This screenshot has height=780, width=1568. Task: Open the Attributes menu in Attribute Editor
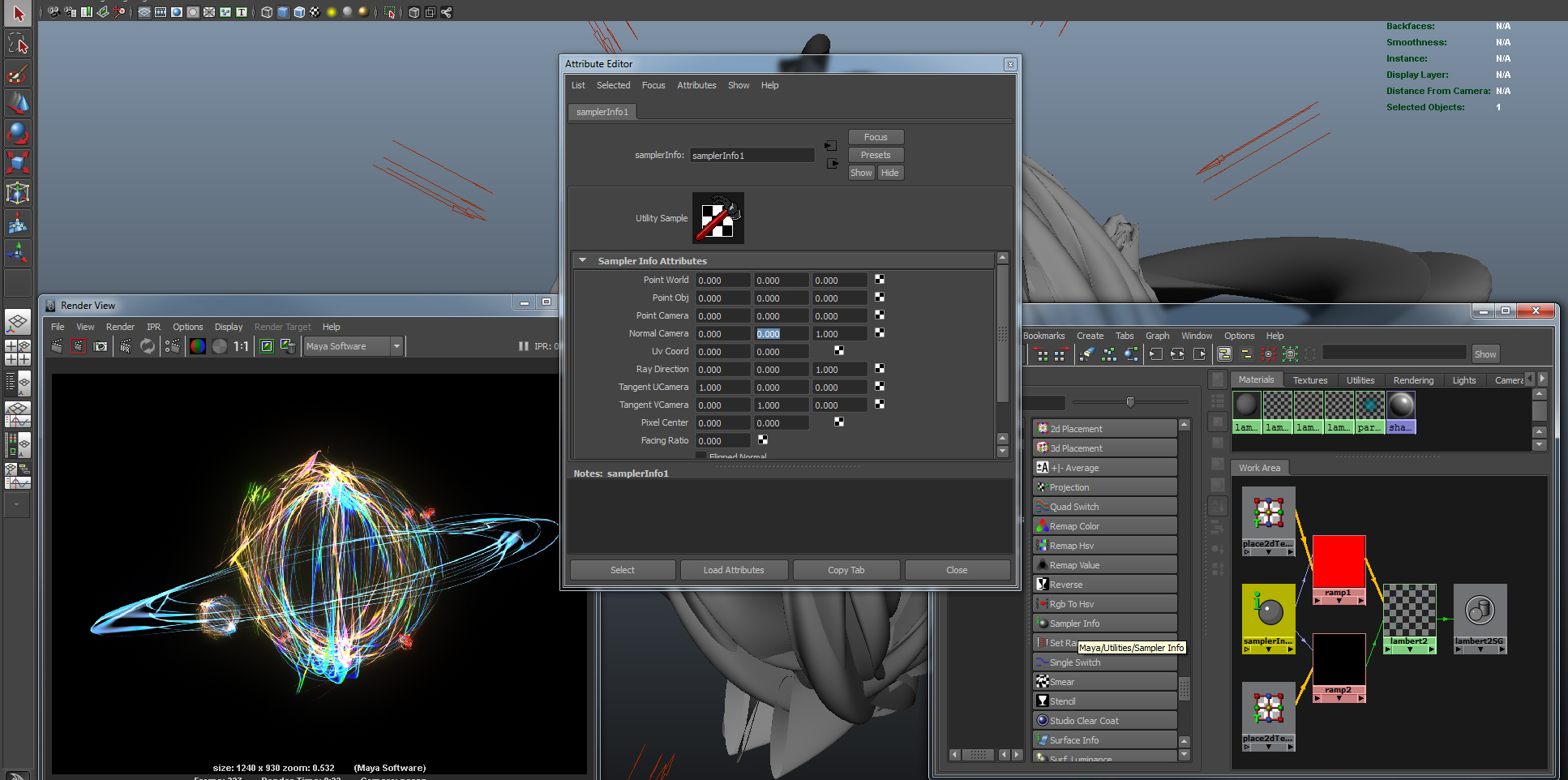pos(696,85)
